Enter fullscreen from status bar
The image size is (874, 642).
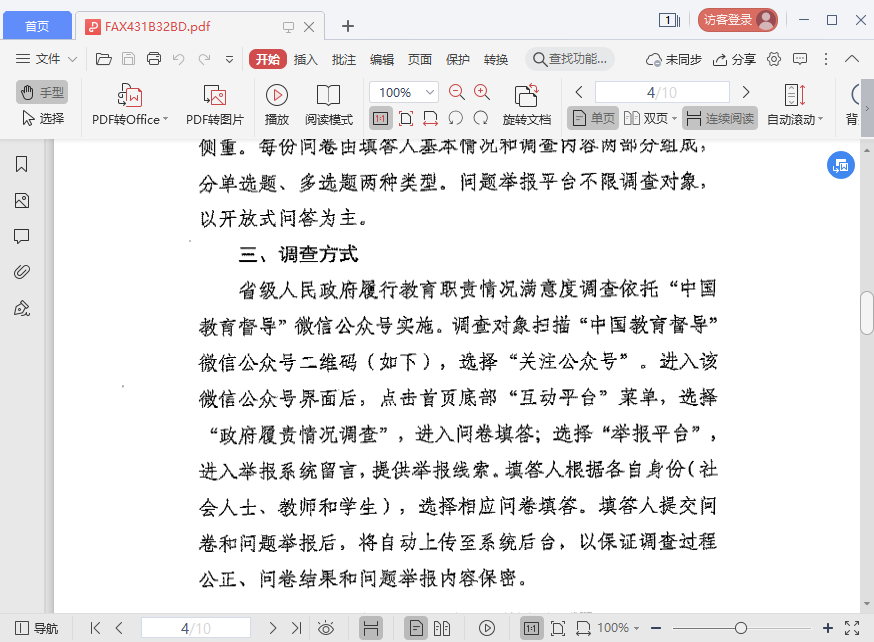click(x=852, y=628)
